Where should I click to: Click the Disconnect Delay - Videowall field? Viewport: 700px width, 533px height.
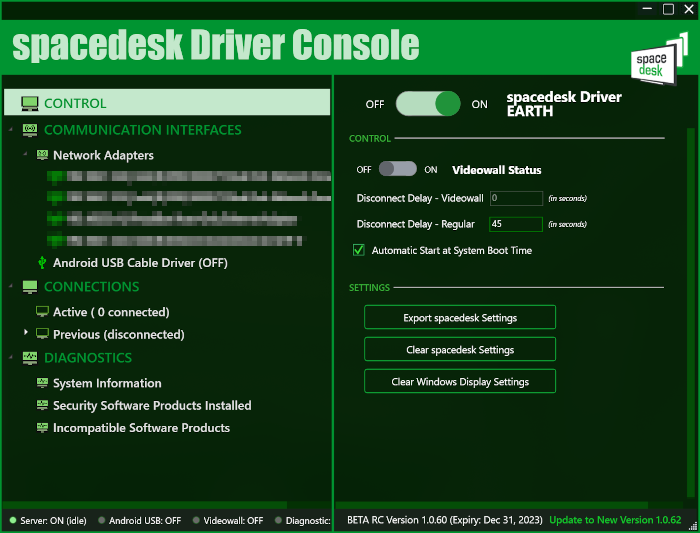pos(516,198)
